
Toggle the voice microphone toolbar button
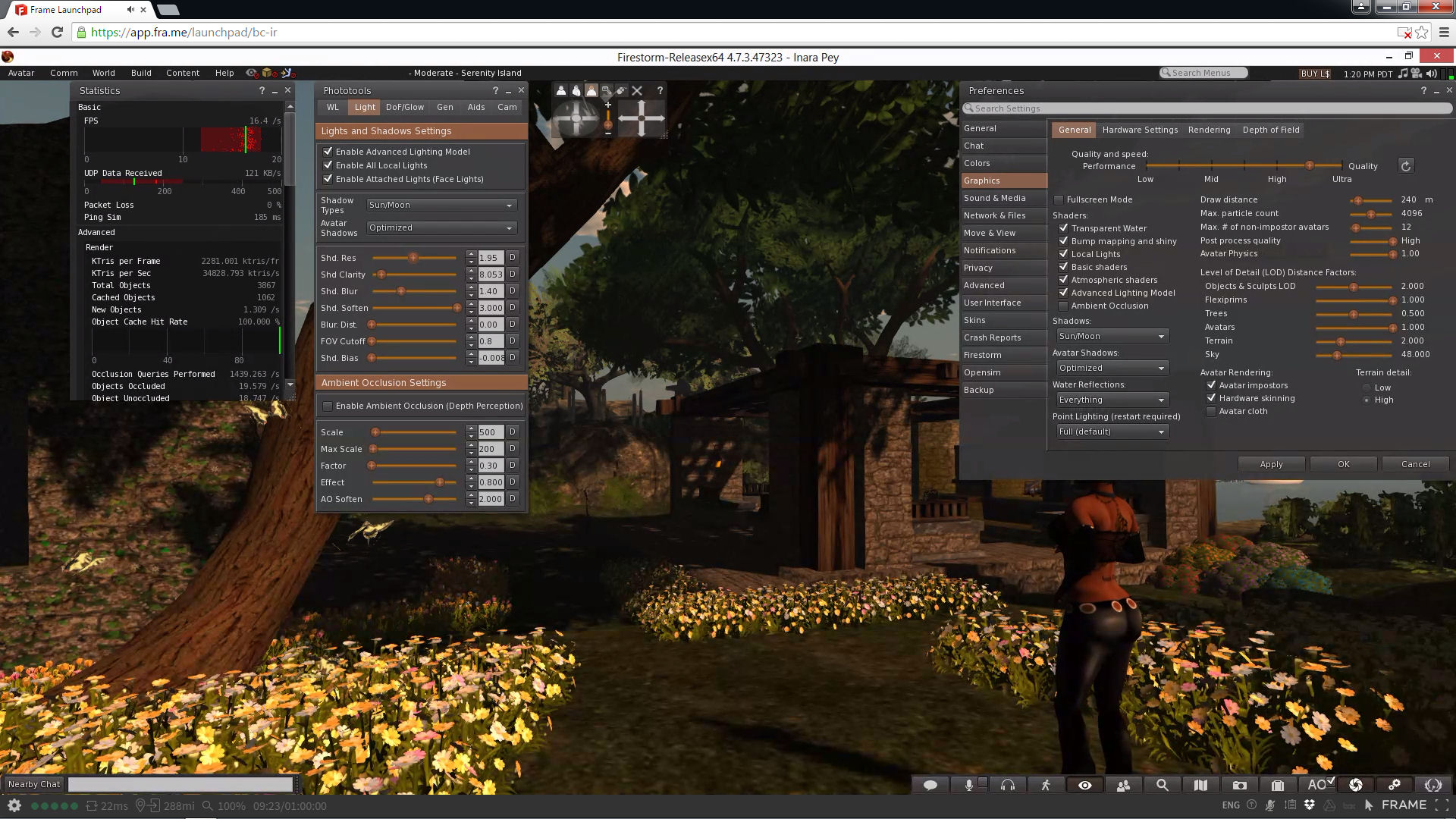click(968, 785)
